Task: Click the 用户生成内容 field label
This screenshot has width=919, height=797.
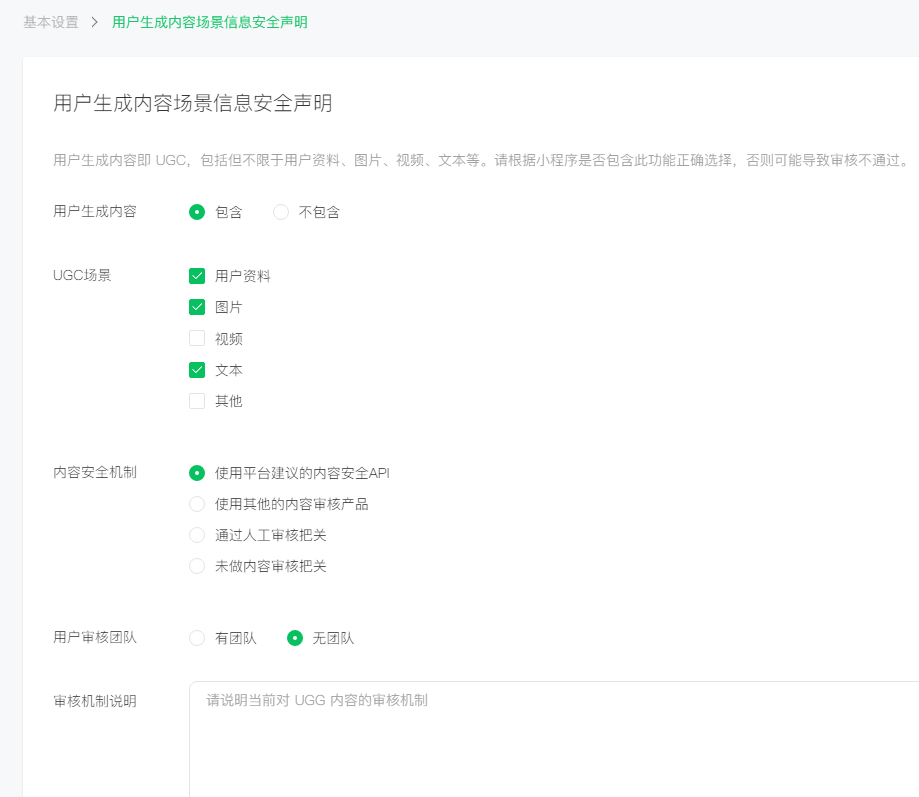Action: pos(94,211)
